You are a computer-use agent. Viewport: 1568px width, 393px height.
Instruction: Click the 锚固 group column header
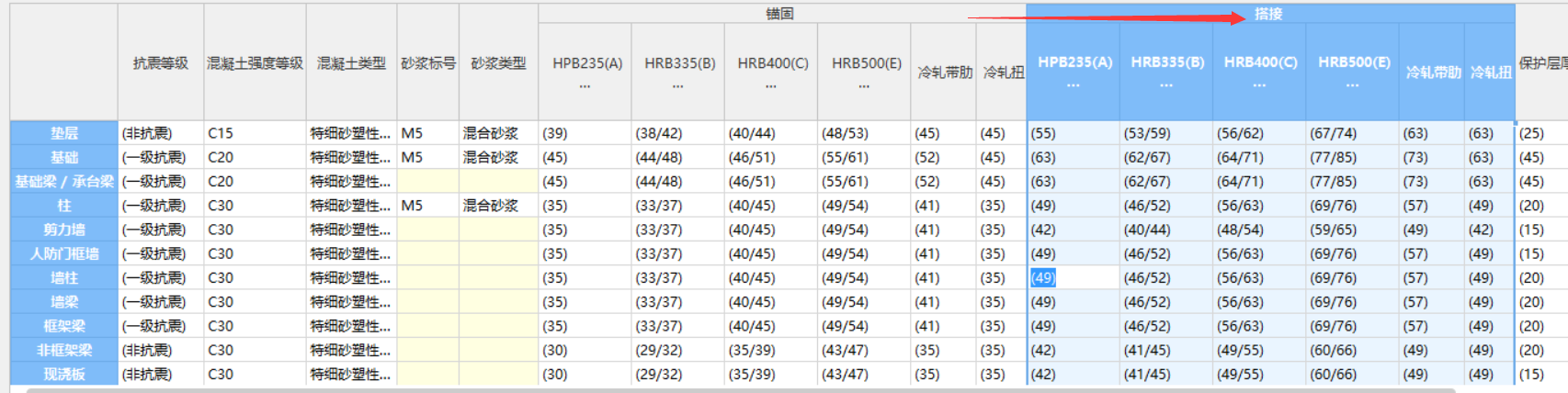[779, 14]
